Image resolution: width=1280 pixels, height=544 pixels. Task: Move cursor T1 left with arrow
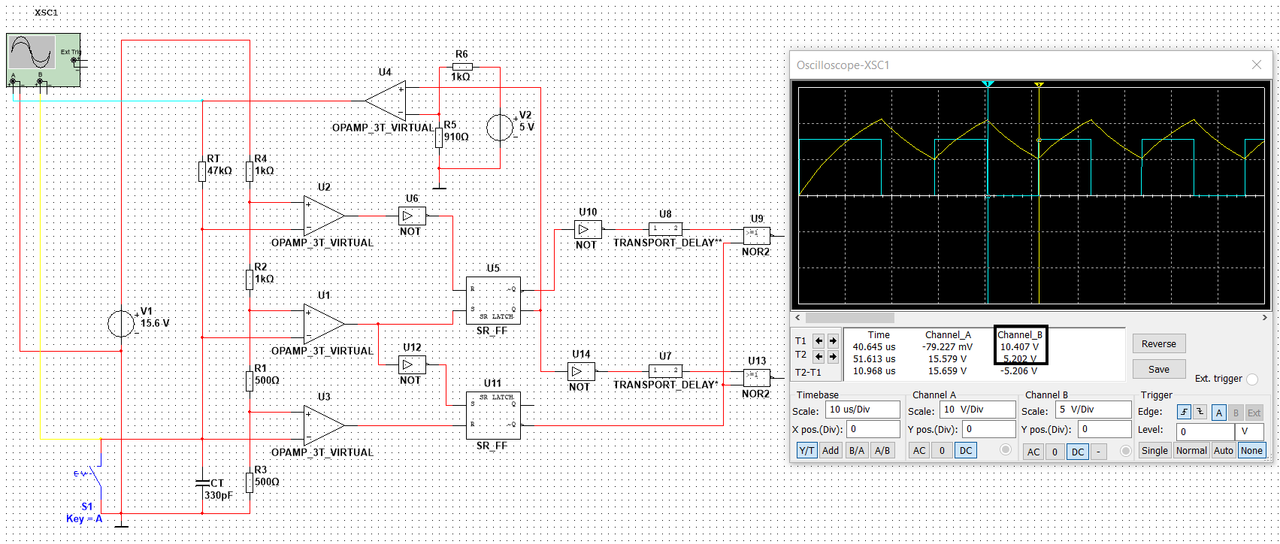pos(817,340)
